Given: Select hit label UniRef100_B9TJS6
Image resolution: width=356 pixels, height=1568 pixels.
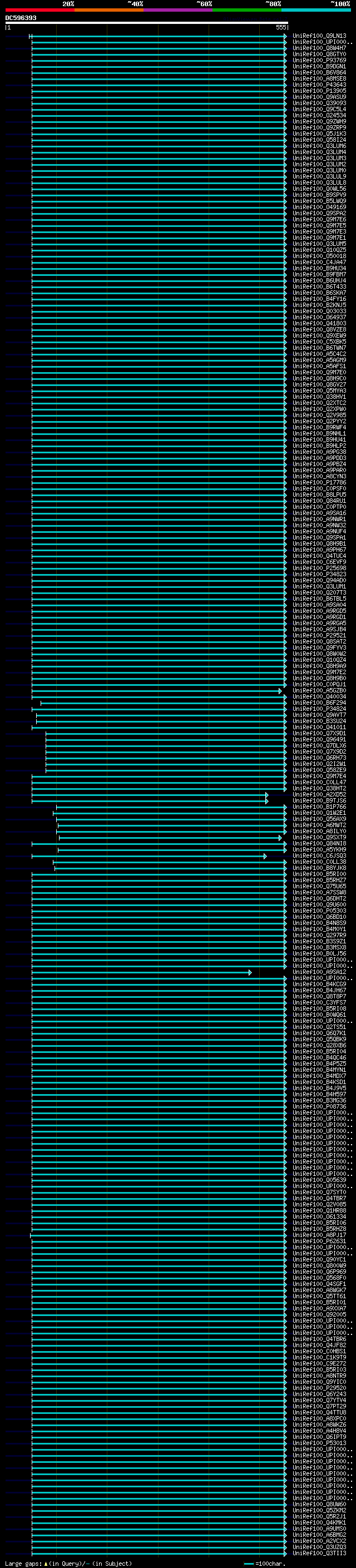Looking at the screenshot, I should click(x=319, y=800).
